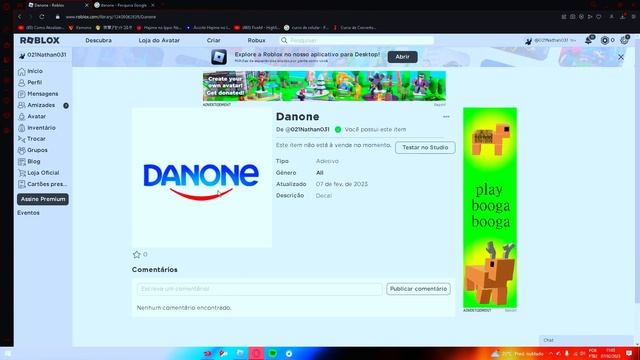Open the first YouTube bookmark
Viewport: 640px width, 360px height.
[x=41, y=28]
